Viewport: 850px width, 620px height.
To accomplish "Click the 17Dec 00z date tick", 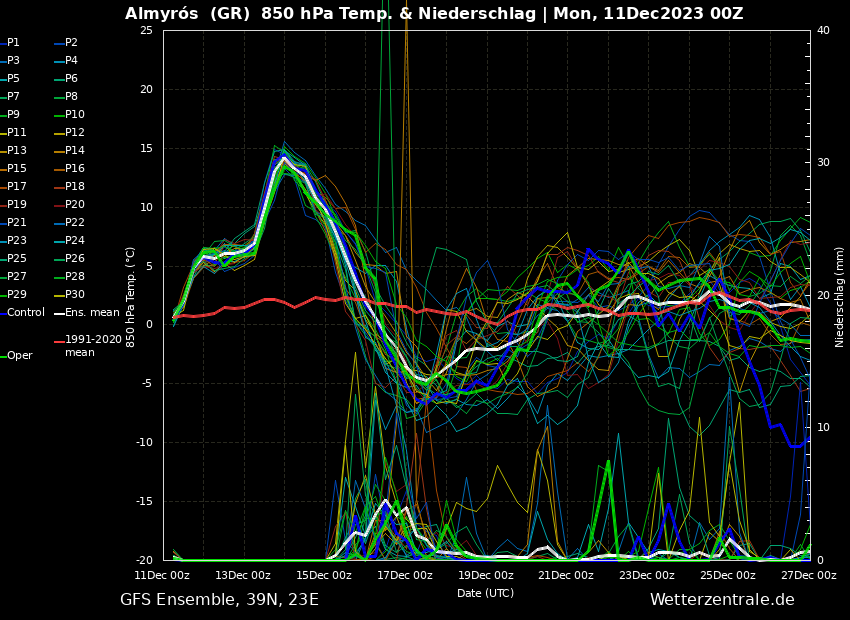I will click(405, 576).
